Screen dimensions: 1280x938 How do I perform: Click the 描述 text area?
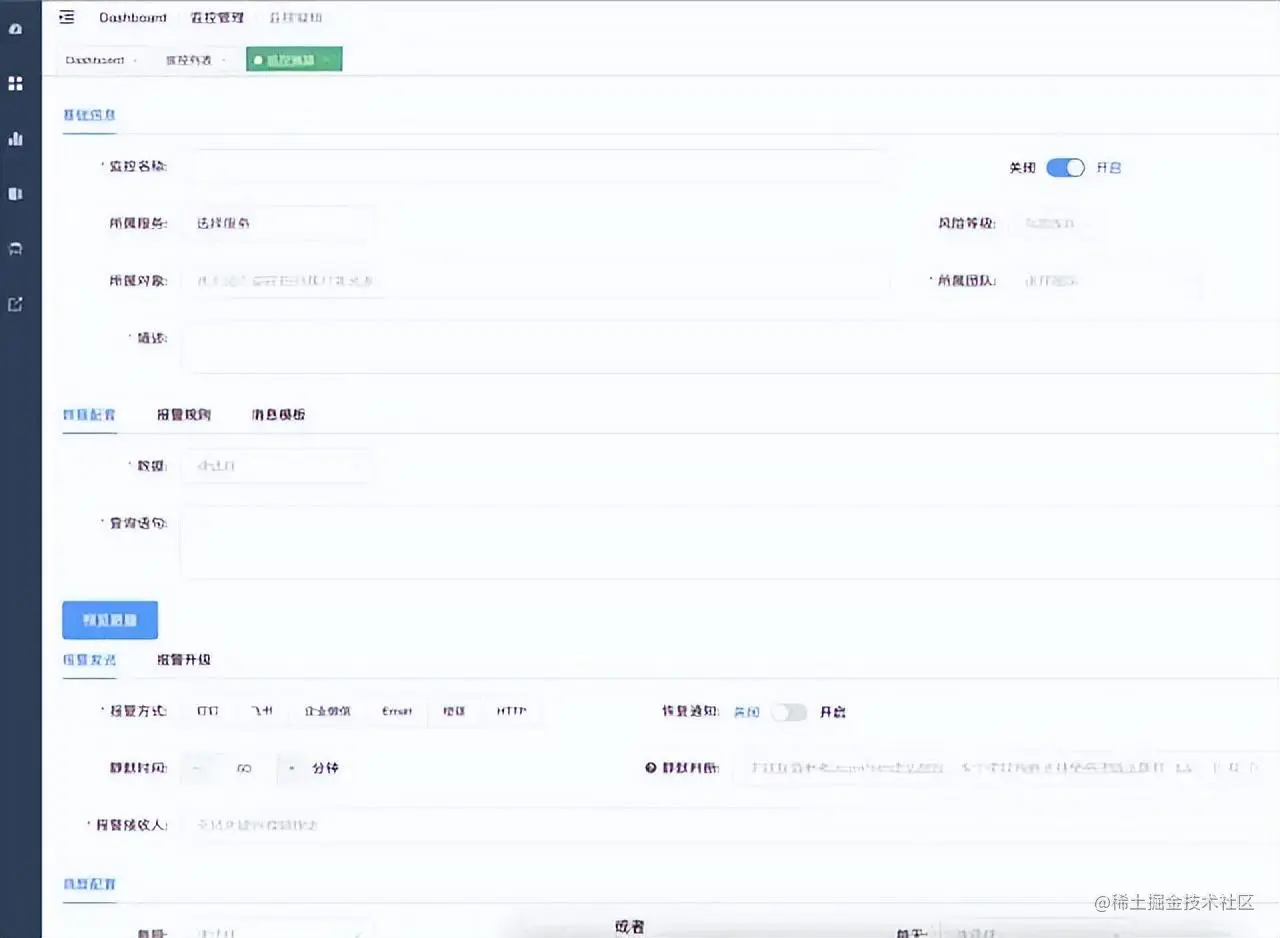coord(730,347)
